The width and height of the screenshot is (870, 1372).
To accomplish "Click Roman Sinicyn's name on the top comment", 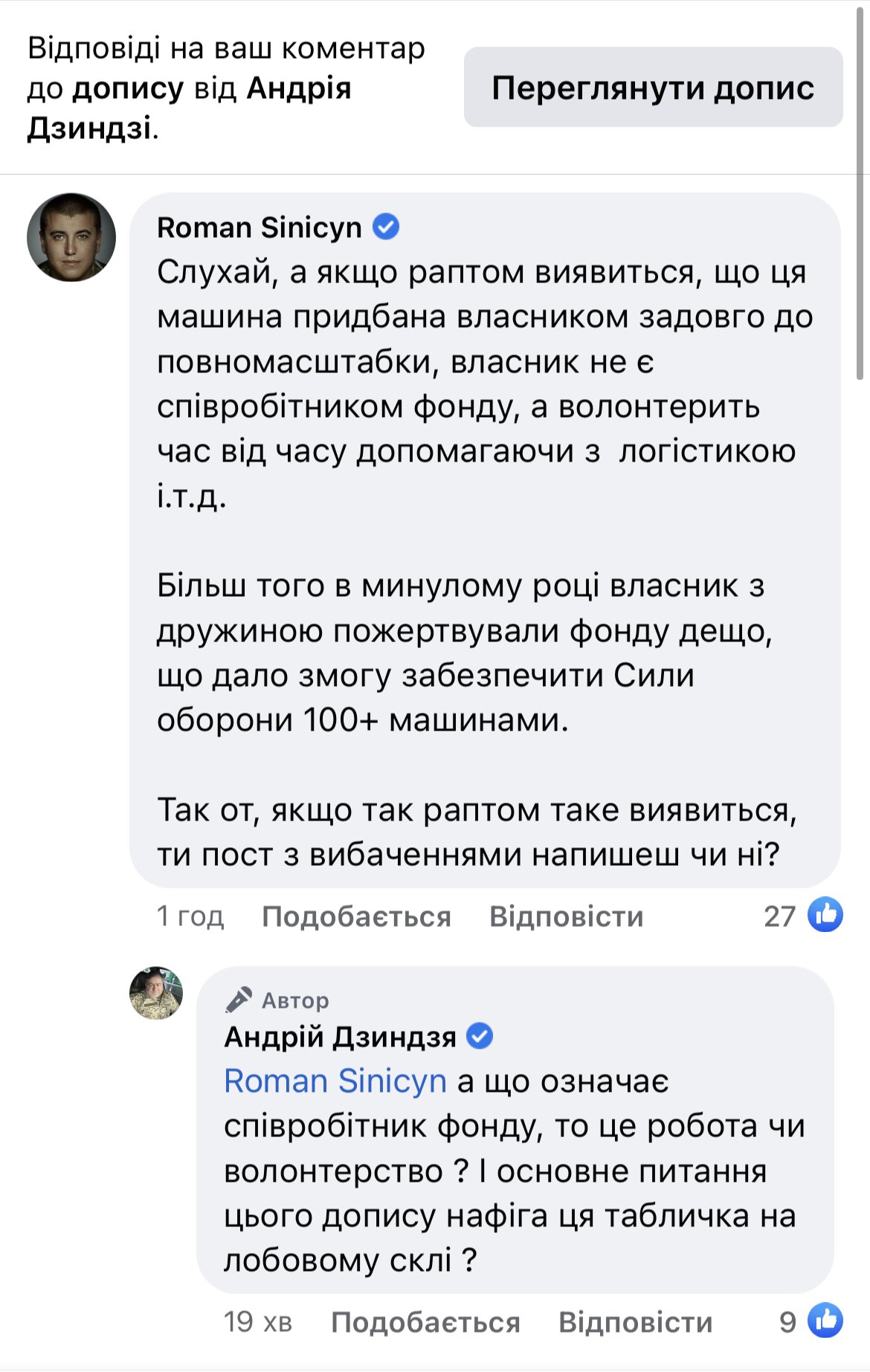I will [259, 227].
